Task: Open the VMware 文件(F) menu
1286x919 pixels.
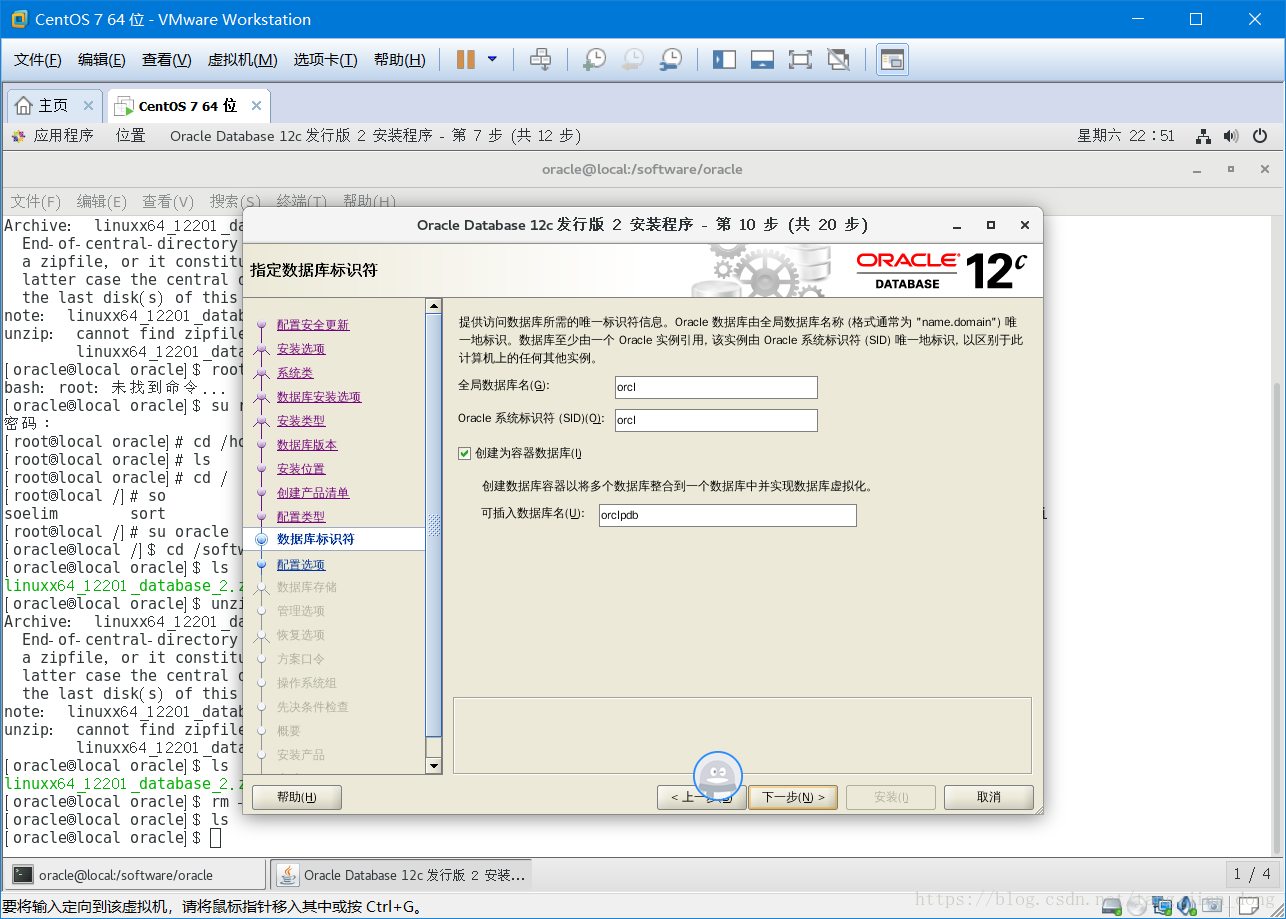Action: (38, 60)
